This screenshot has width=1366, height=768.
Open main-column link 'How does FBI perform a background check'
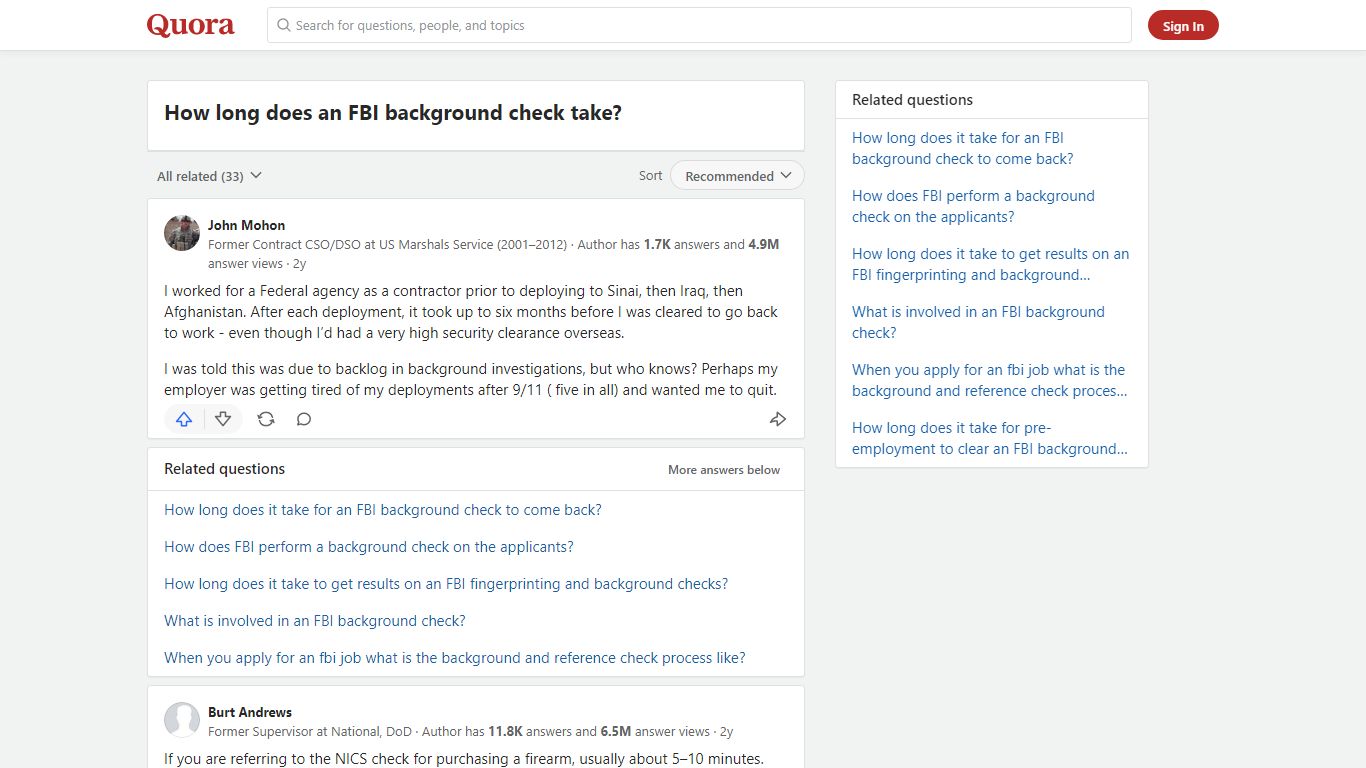[369, 547]
